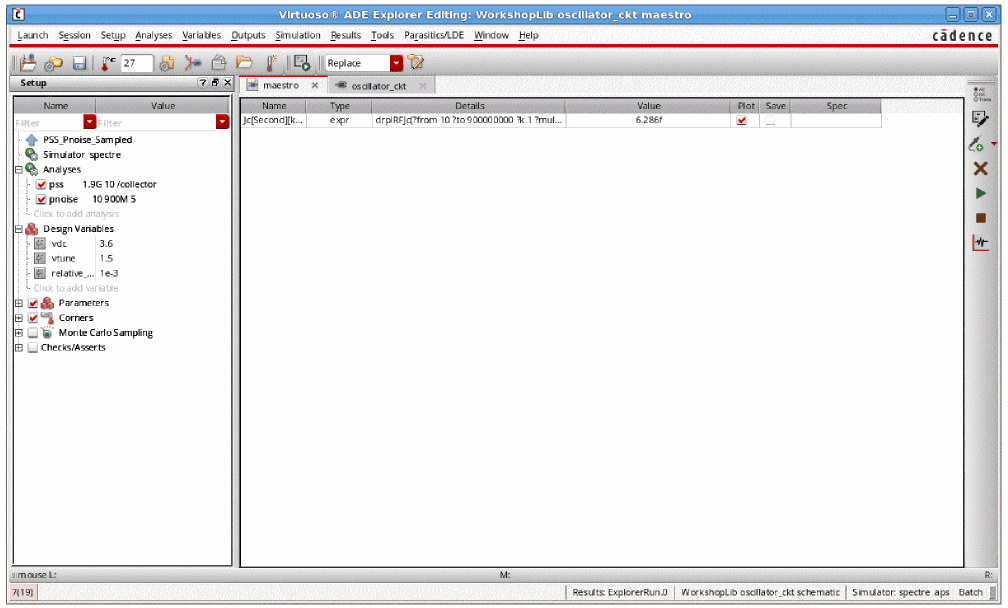Uncheck Plot for the Jc[Second] output
Image resolution: width=1008 pixels, height=608 pixels.
tap(742, 120)
